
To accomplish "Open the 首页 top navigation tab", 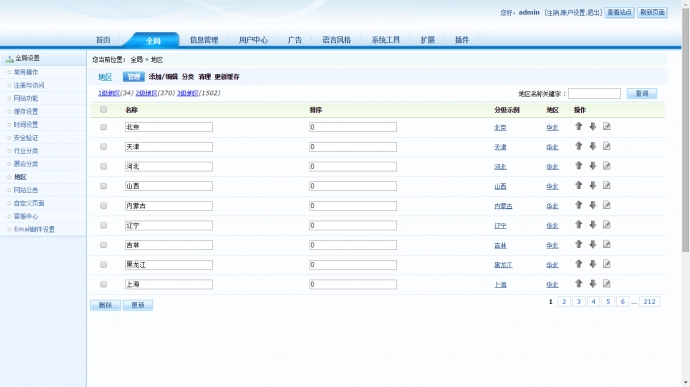I will [x=103, y=40].
